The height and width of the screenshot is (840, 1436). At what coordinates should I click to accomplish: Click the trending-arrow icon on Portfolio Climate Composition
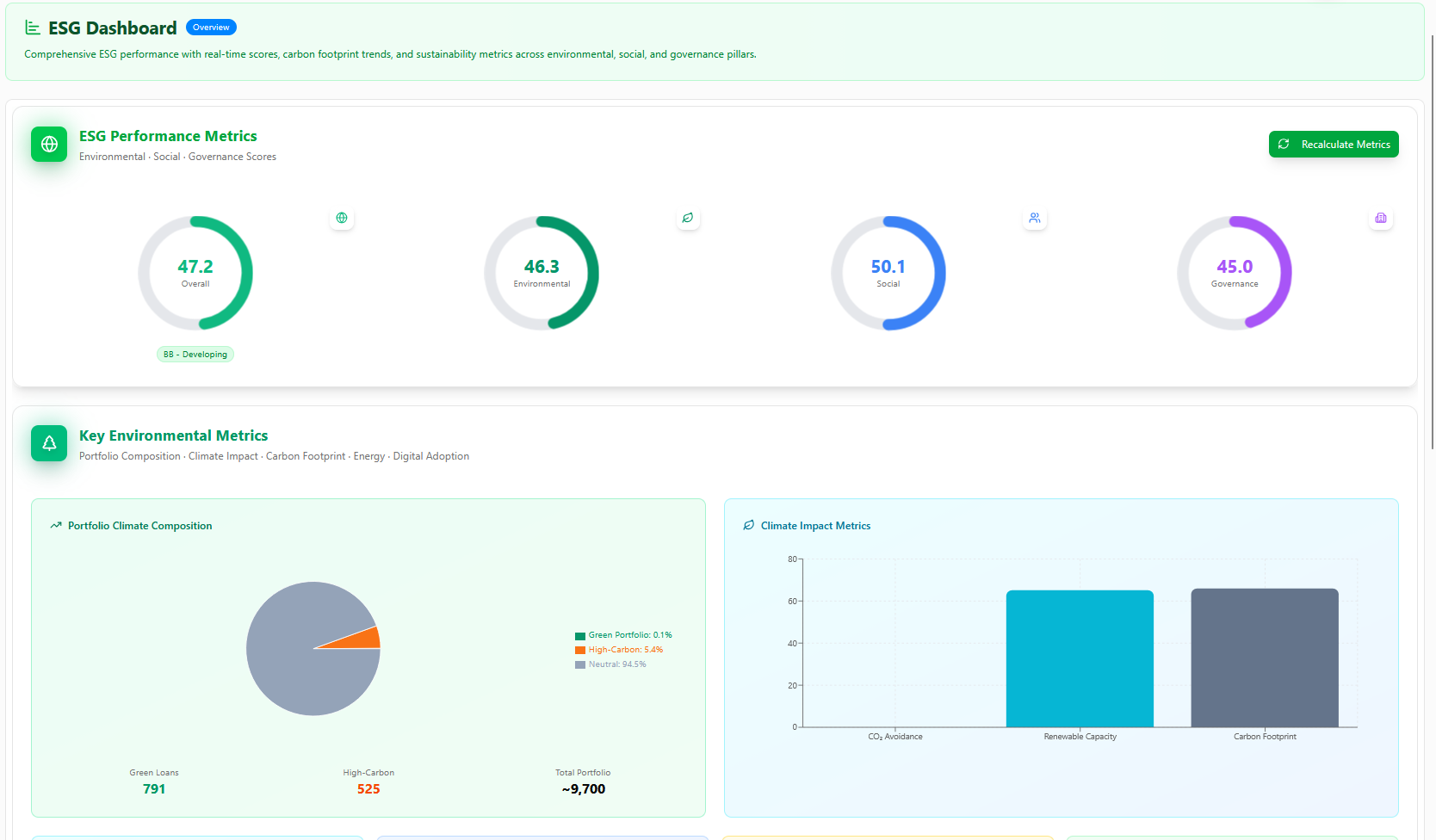(55, 524)
